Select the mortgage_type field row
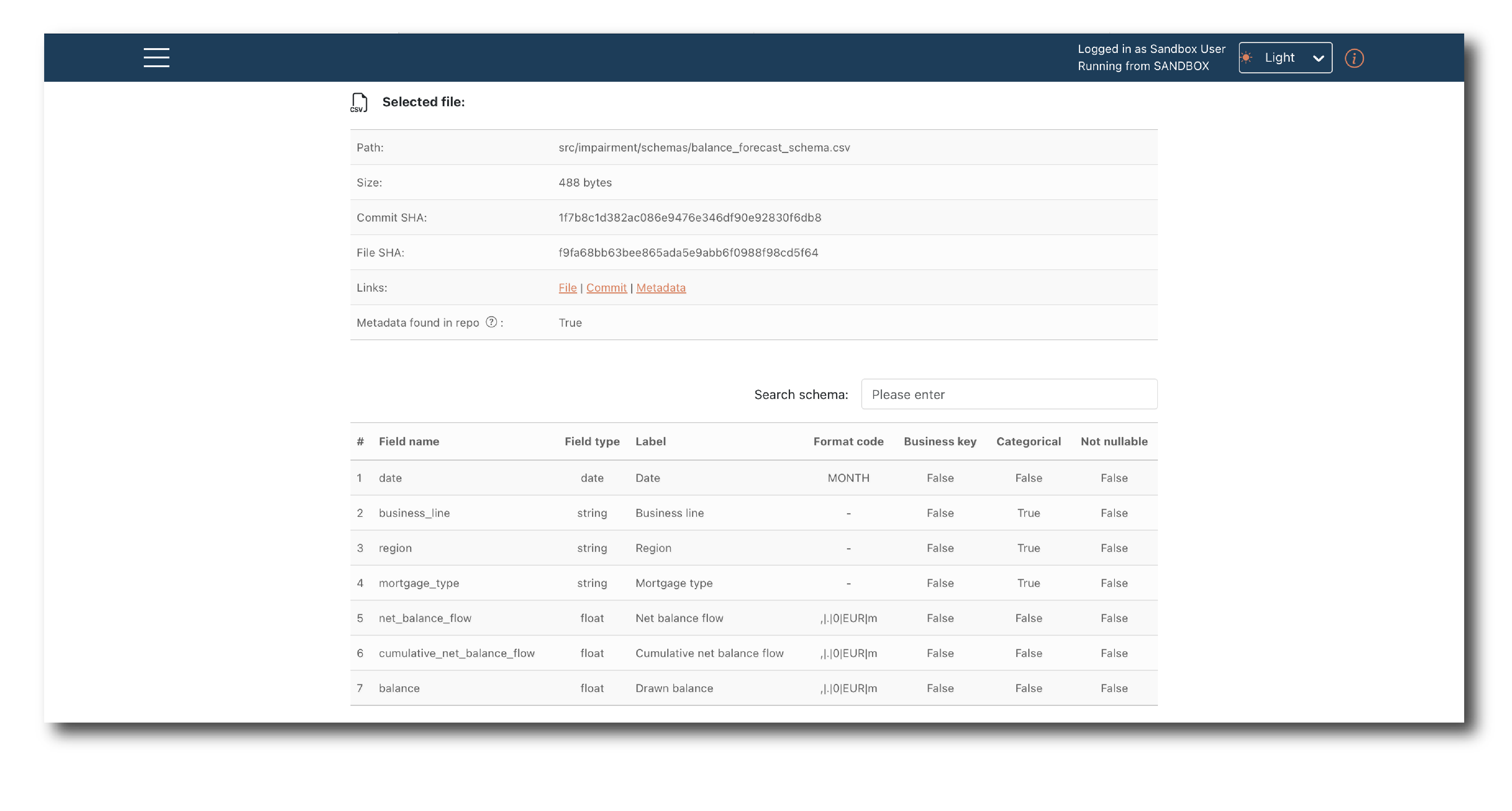Image resolution: width=1512 pixels, height=811 pixels. 418,583
